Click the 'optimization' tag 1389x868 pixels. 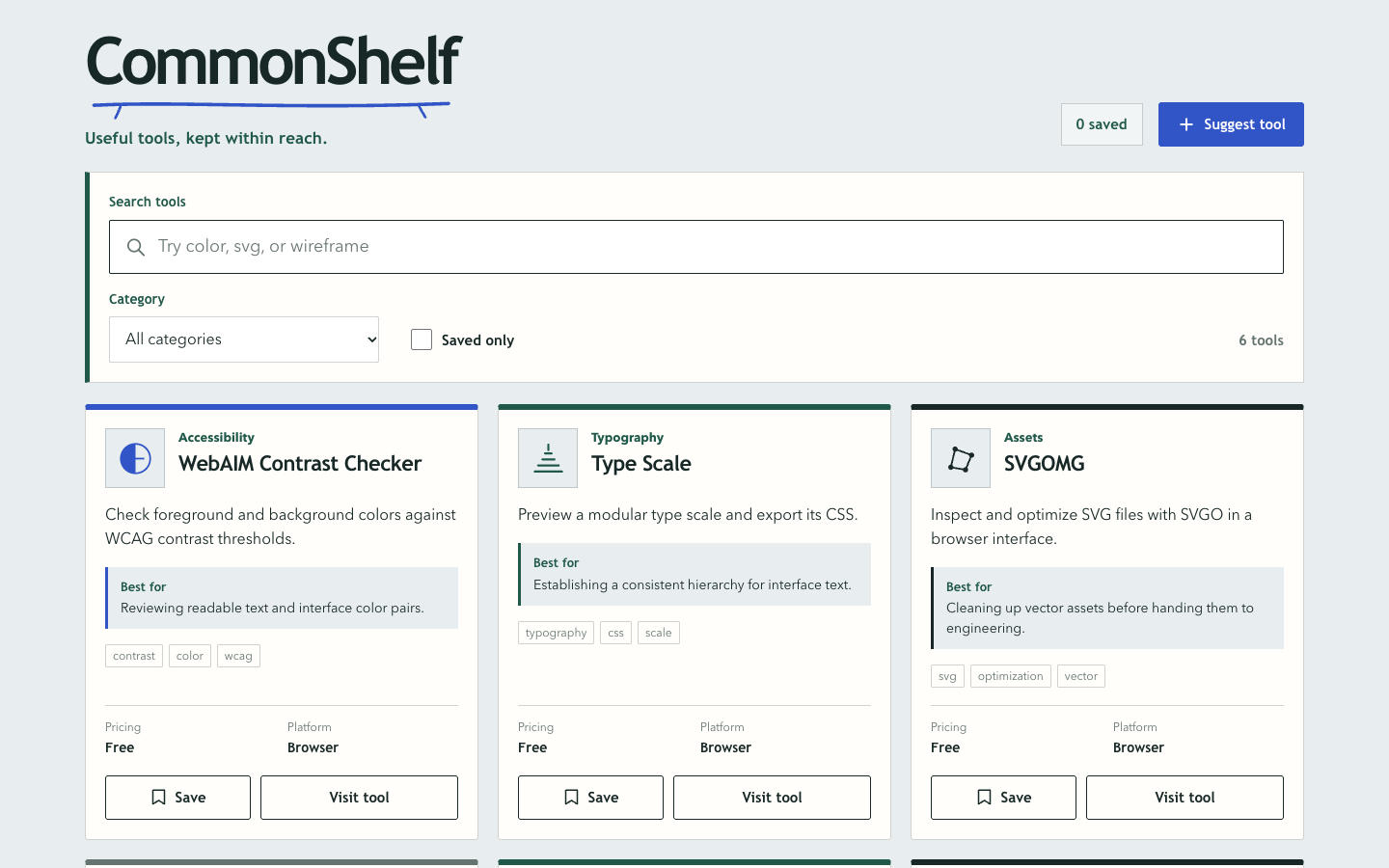click(1011, 676)
